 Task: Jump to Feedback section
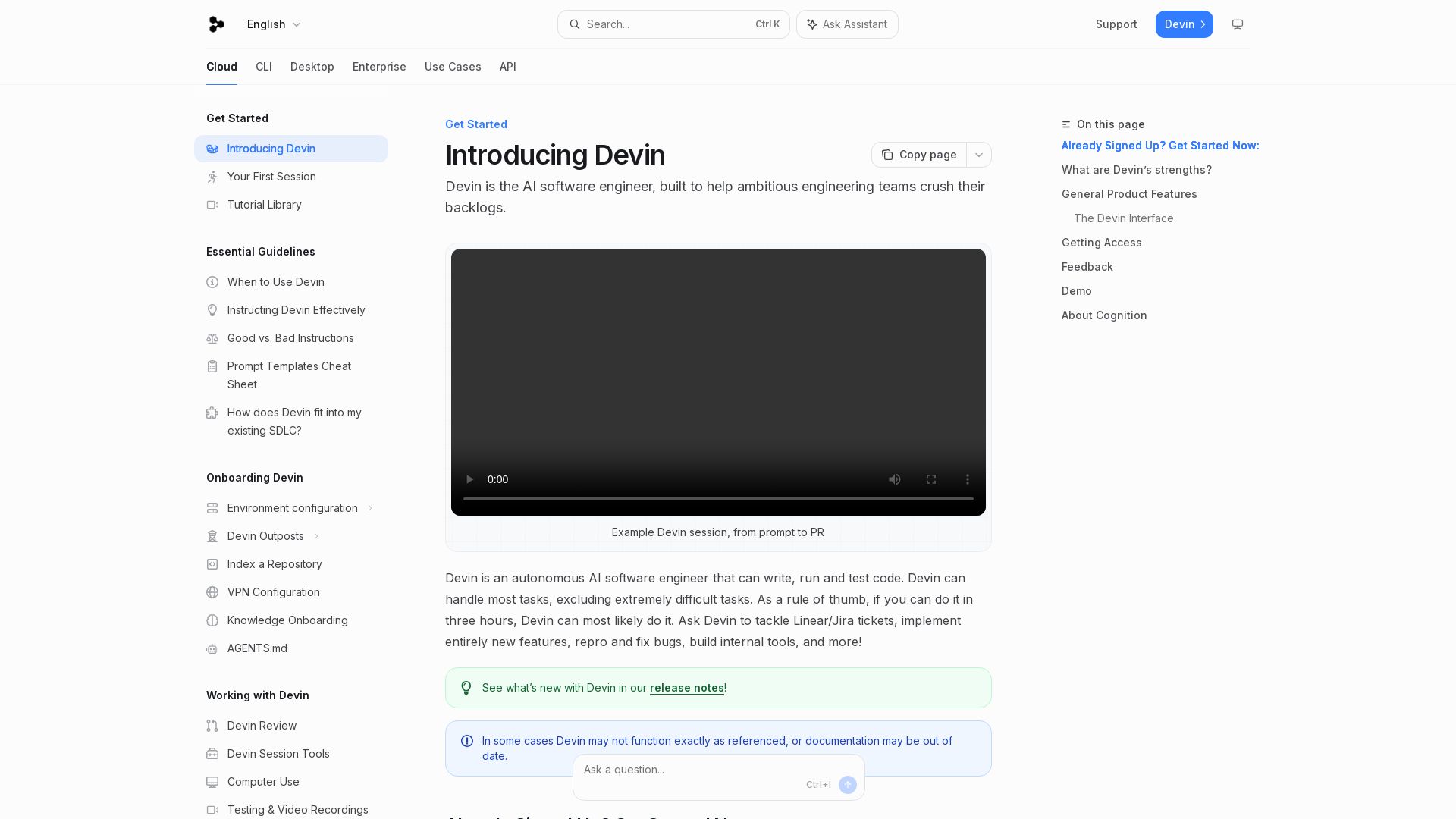tap(1087, 267)
